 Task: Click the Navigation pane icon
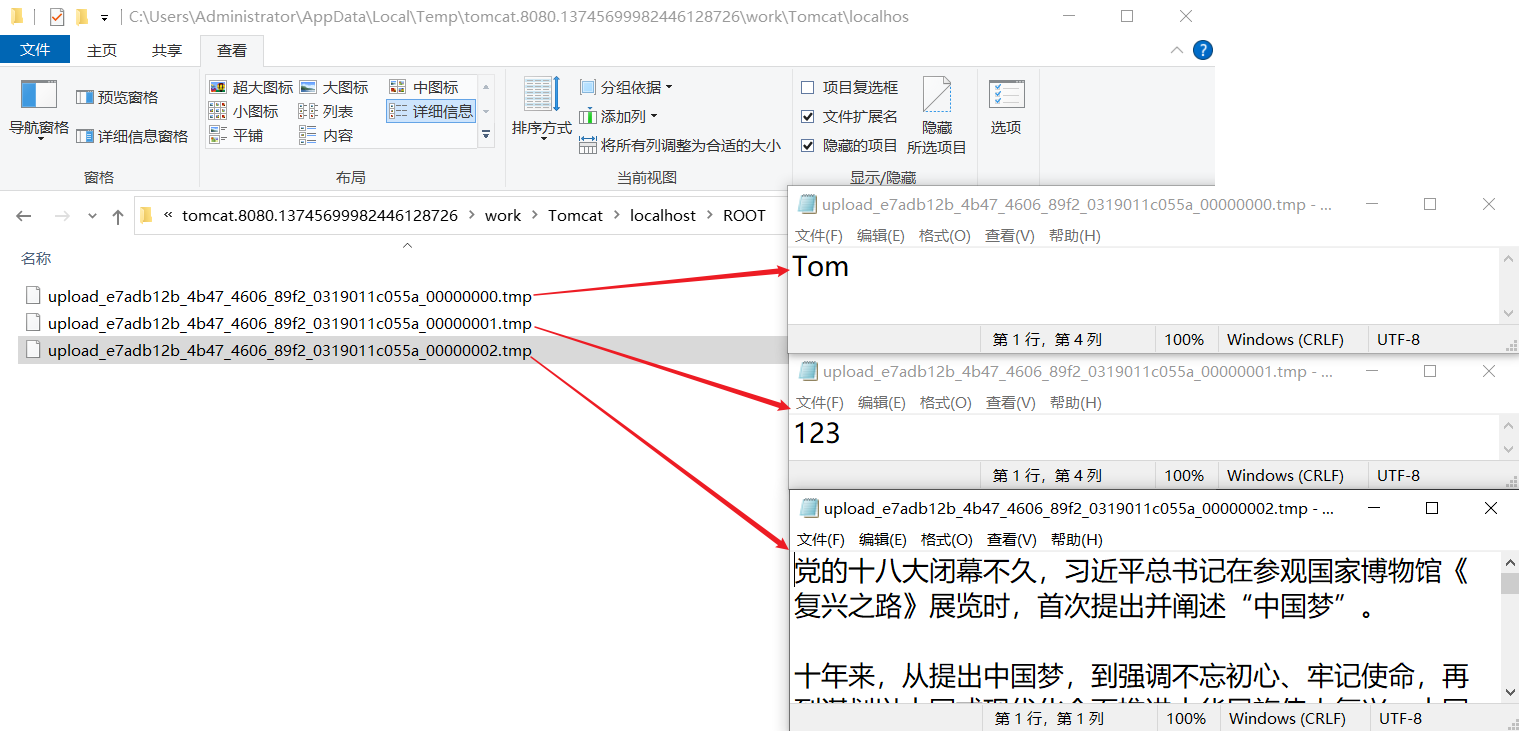coord(39,96)
